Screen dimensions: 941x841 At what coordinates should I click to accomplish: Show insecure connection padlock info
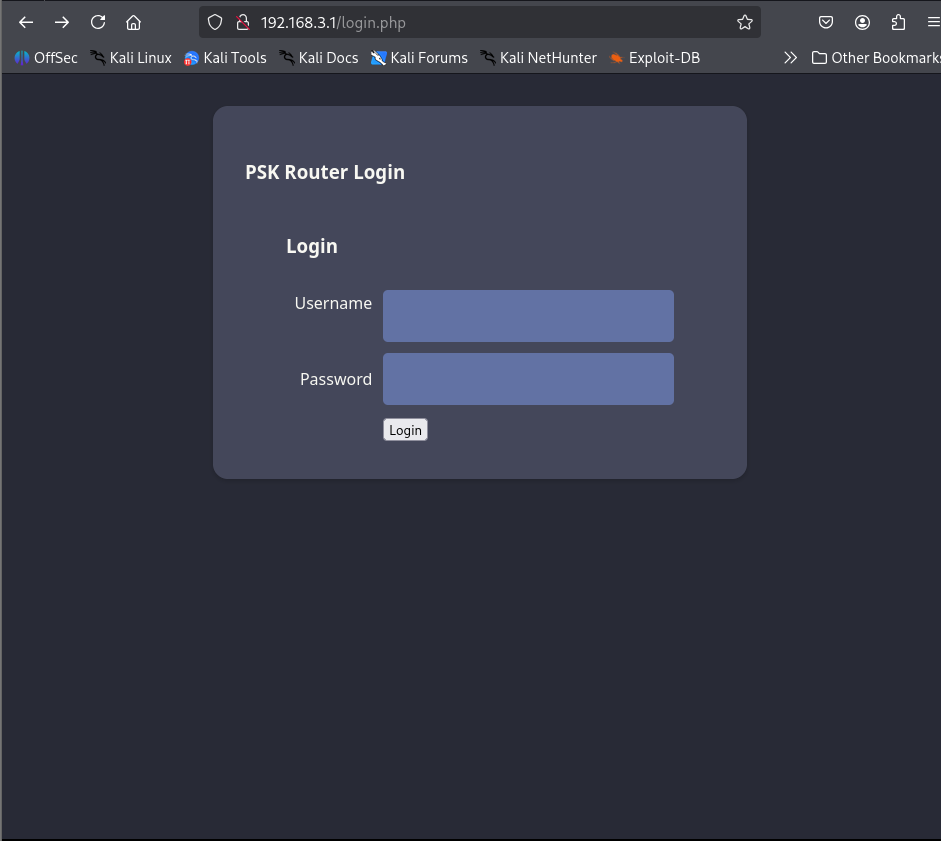pos(241,22)
